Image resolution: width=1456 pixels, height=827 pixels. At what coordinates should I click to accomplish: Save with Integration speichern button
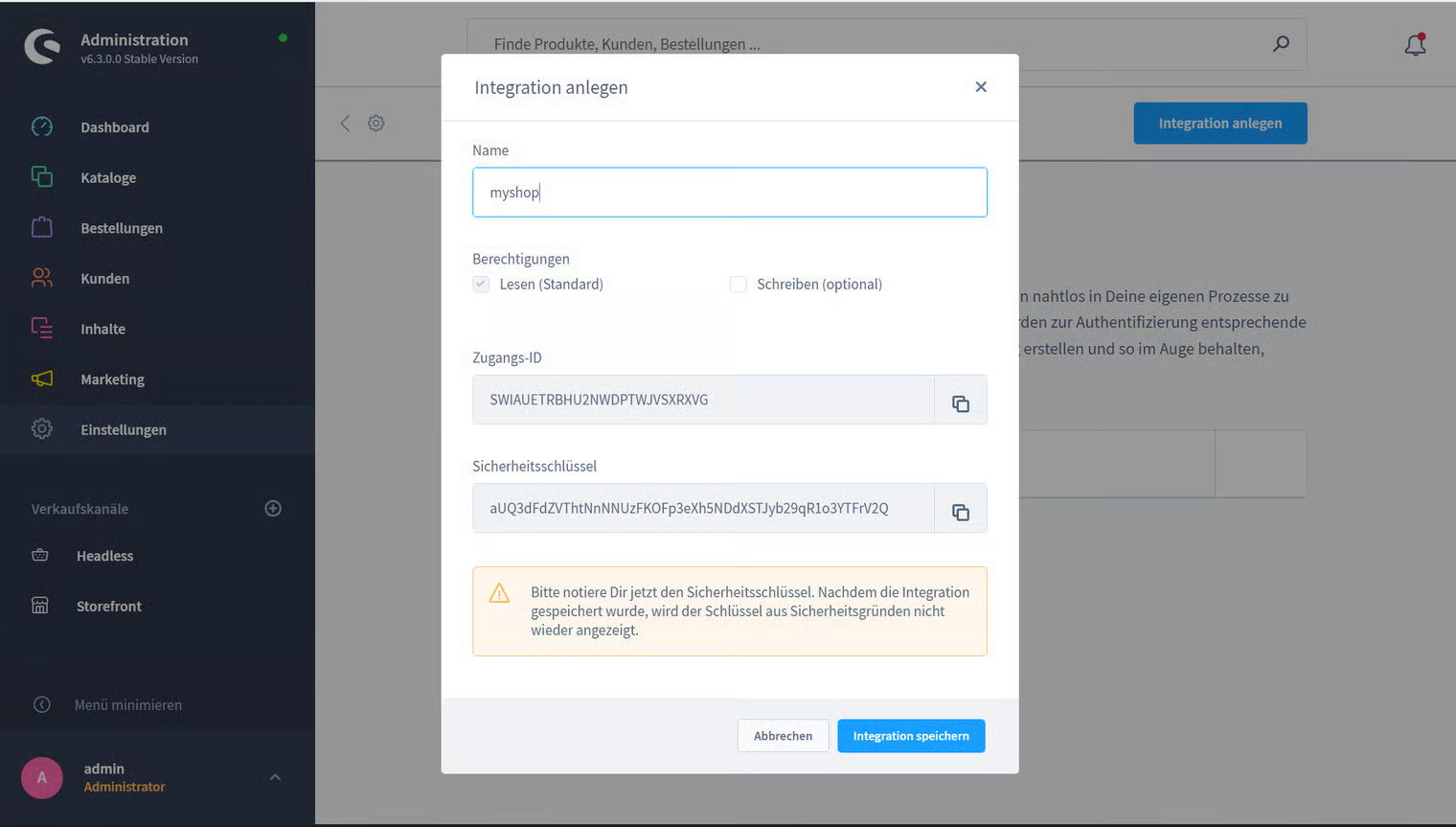click(x=910, y=736)
